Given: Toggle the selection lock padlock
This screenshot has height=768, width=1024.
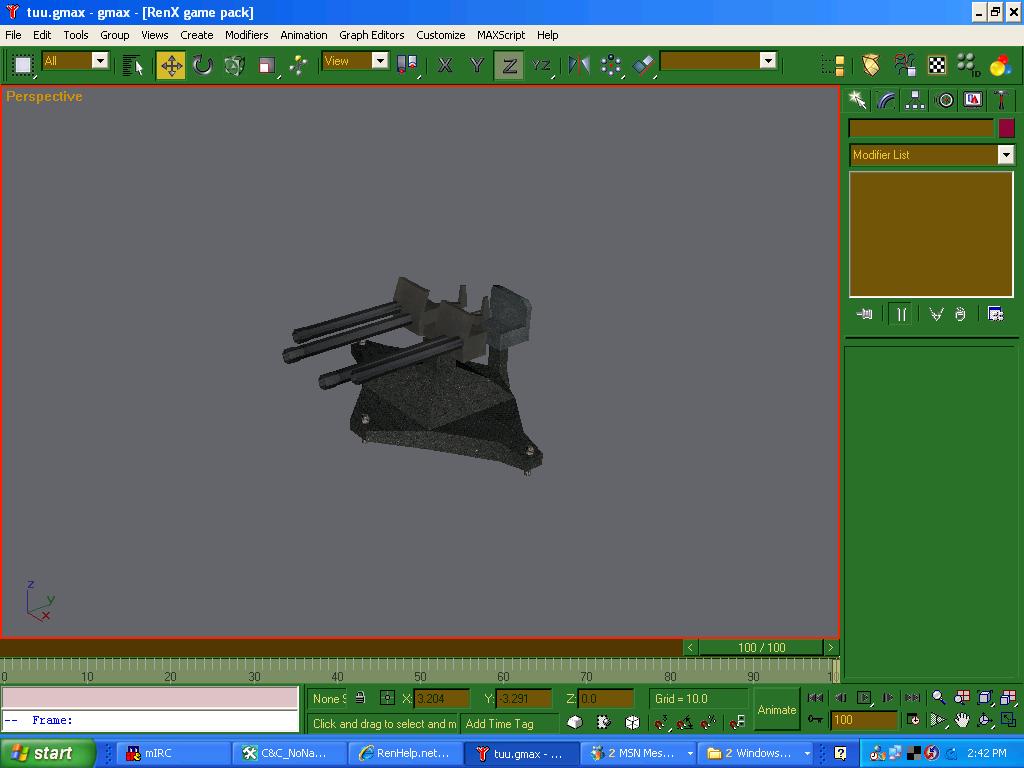Looking at the screenshot, I should tap(360, 698).
